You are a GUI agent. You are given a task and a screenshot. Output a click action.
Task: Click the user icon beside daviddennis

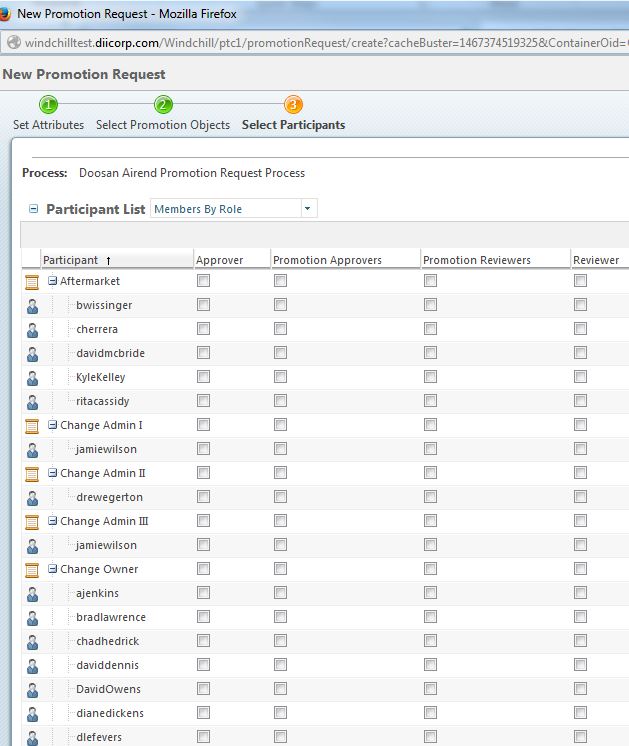coord(32,667)
